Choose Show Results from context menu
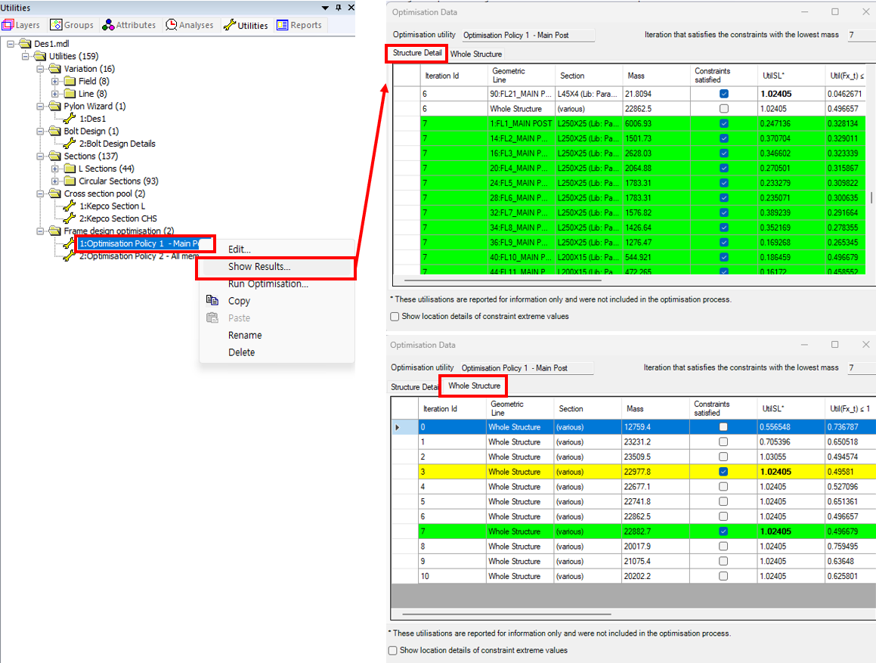This screenshot has height=663, width=876. pyautogui.click(x=259, y=267)
